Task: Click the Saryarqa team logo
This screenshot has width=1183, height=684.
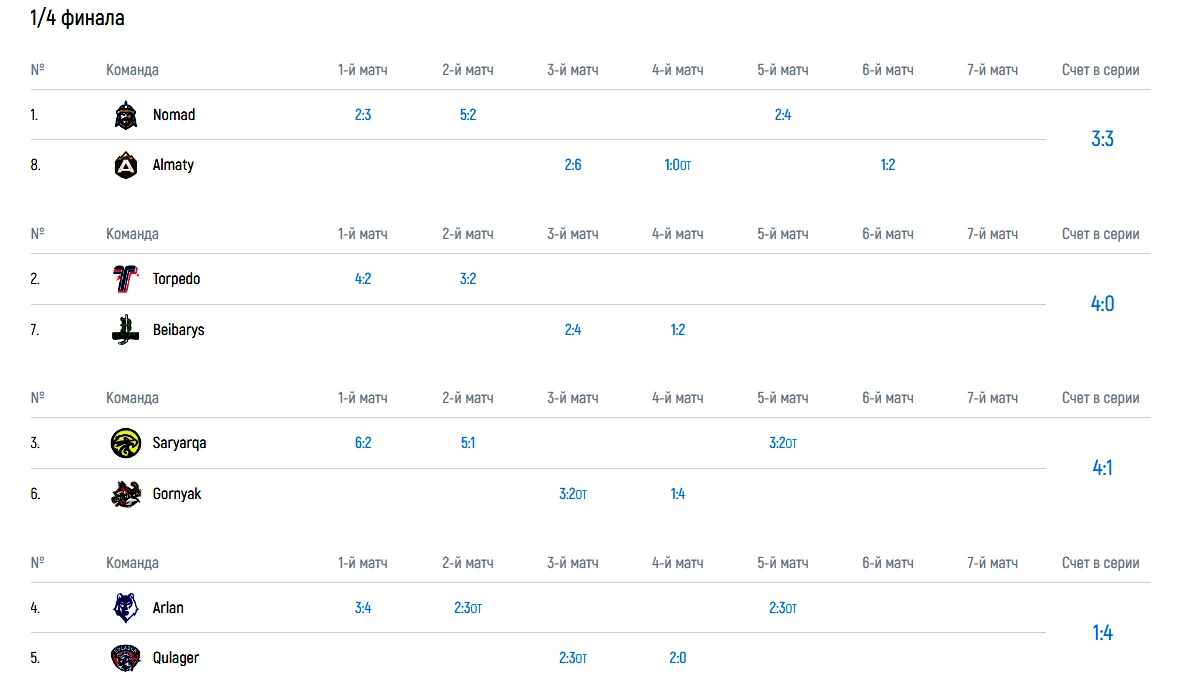Action: pos(125,443)
